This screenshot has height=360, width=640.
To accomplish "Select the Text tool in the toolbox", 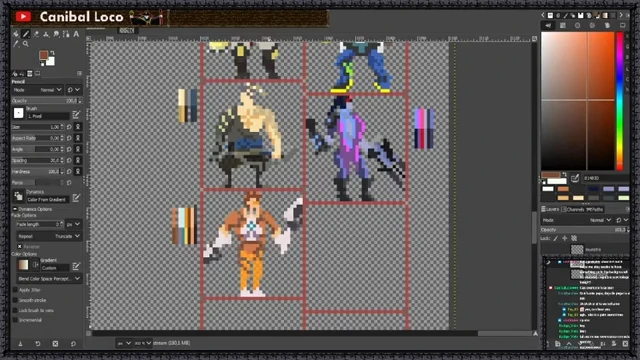I will pos(76,34).
